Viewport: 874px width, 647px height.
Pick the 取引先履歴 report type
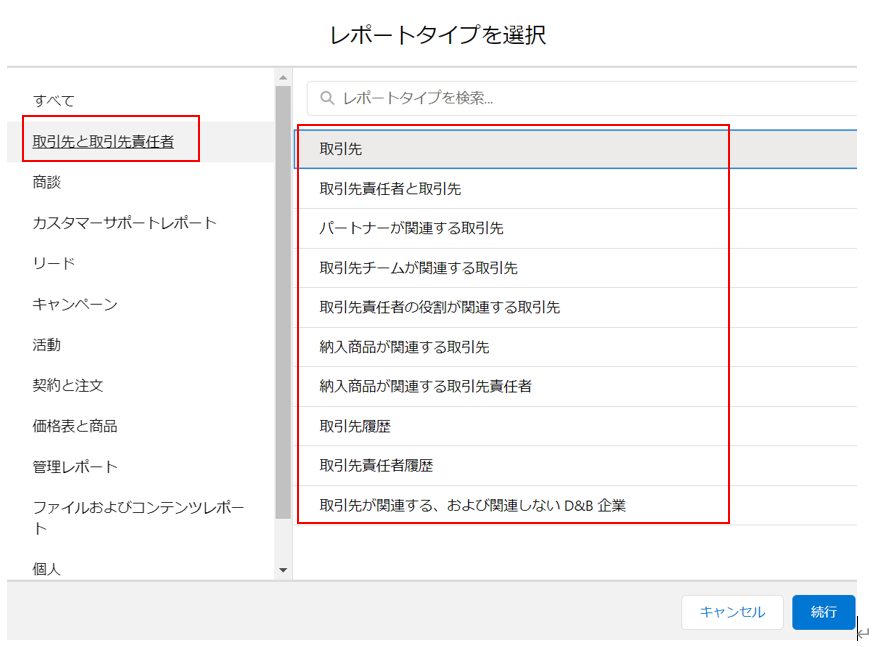click(575, 426)
